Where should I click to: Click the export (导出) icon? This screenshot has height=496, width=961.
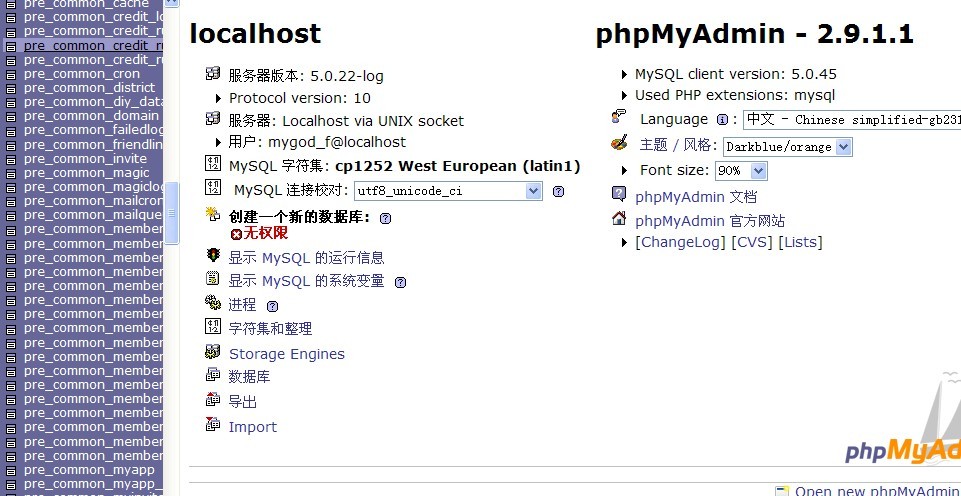[213, 399]
